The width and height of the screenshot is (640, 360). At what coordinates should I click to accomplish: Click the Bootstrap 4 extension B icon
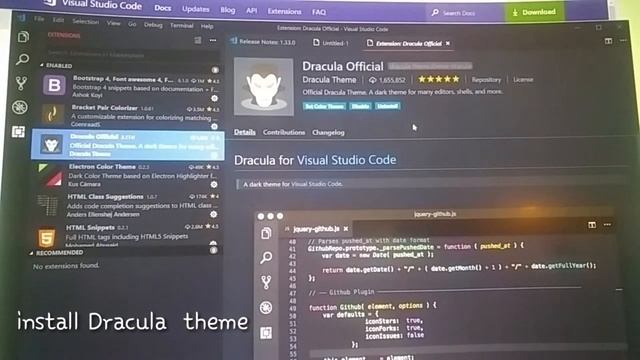tap(54, 85)
